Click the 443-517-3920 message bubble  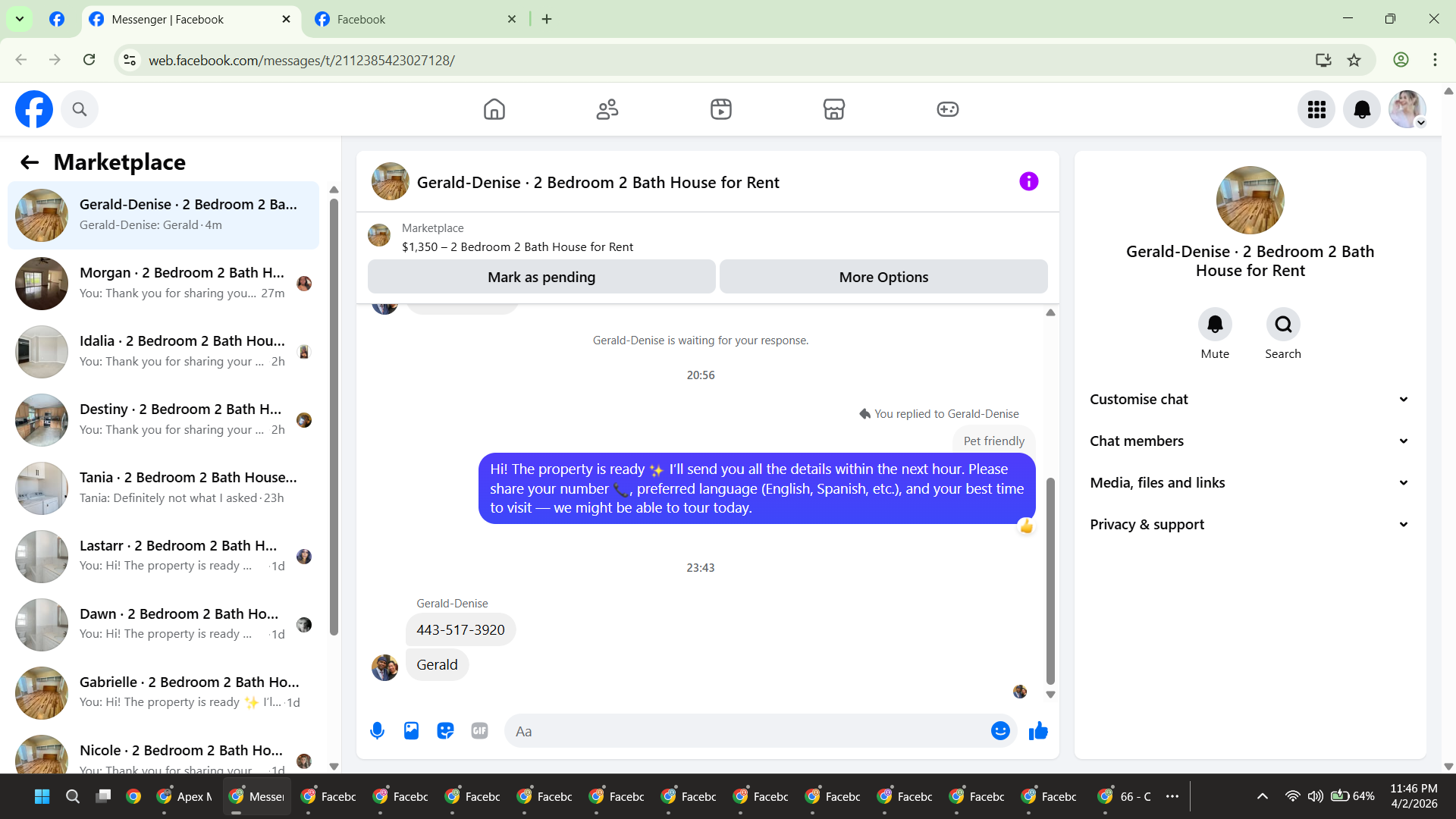point(460,630)
